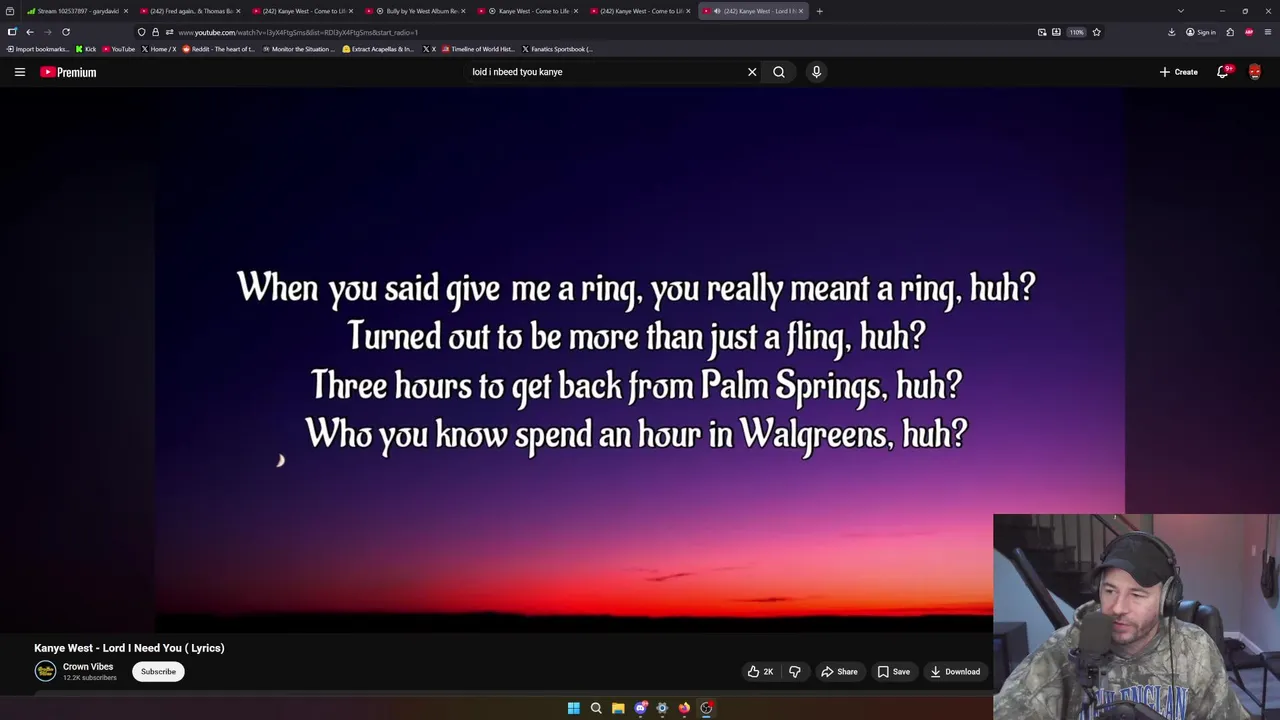The height and width of the screenshot is (720, 1280).
Task: Sign in to Firefox account
Action: 1201,32
